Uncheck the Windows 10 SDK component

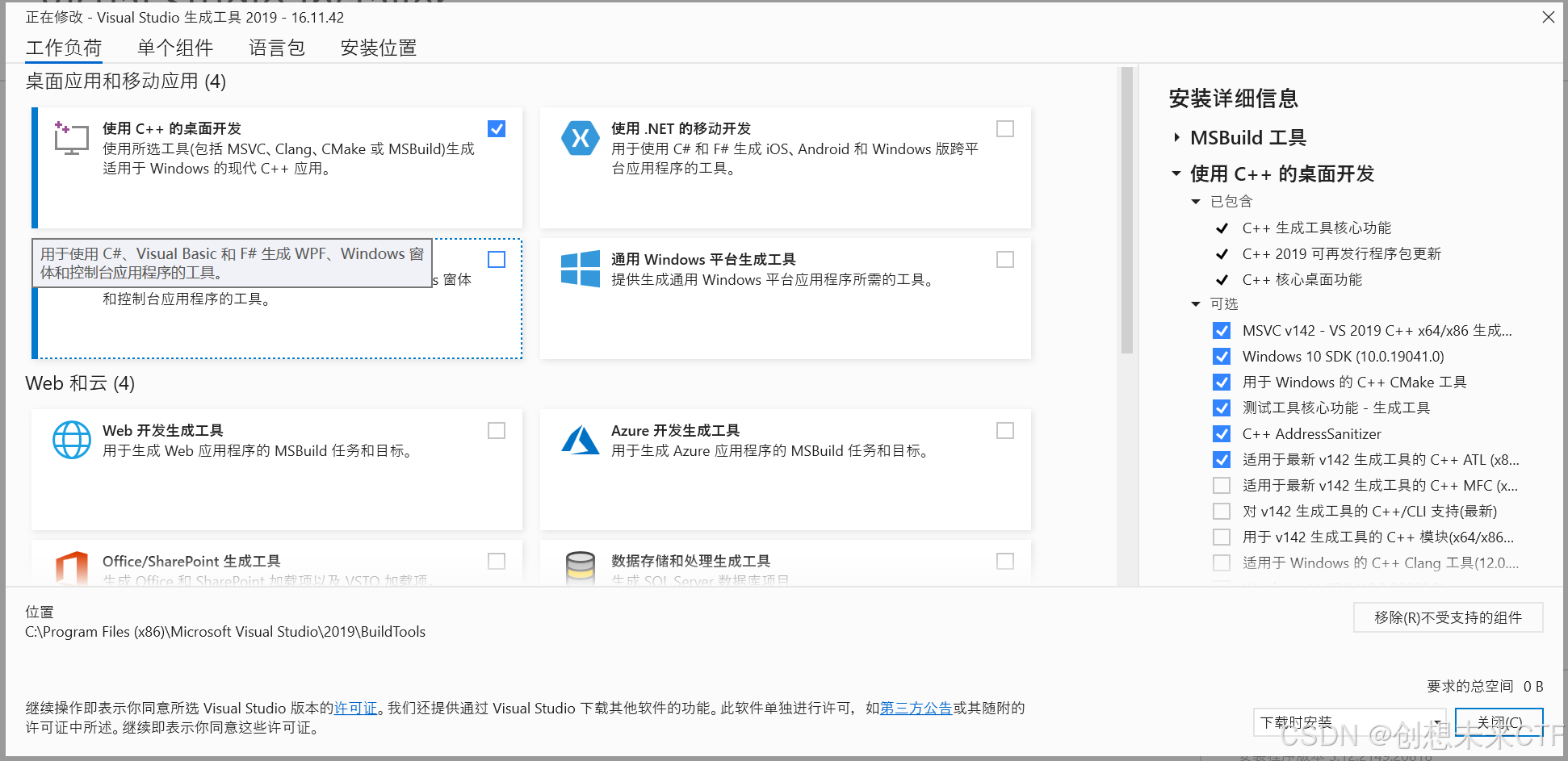[x=1221, y=356]
